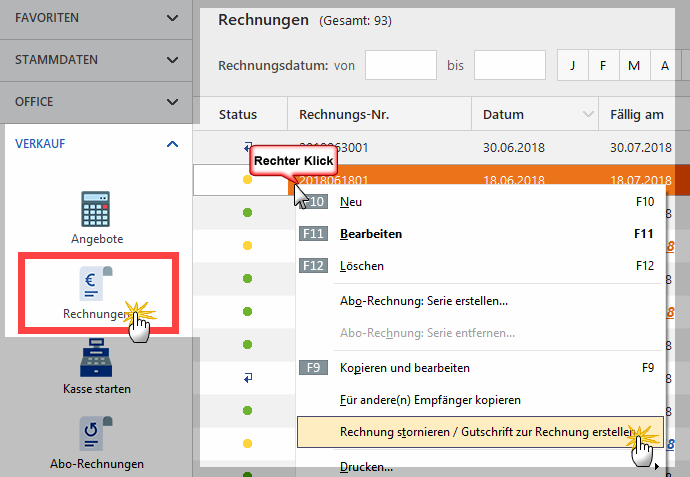Choose Neu from the context menu
Image resolution: width=690 pixels, height=477 pixels.
(x=480, y=202)
